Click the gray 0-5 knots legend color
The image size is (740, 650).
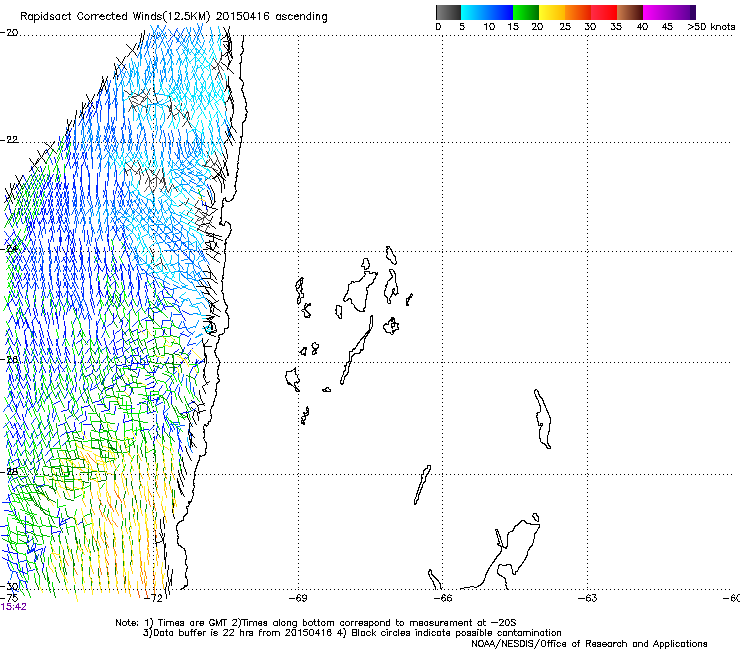[x=448, y=12]
